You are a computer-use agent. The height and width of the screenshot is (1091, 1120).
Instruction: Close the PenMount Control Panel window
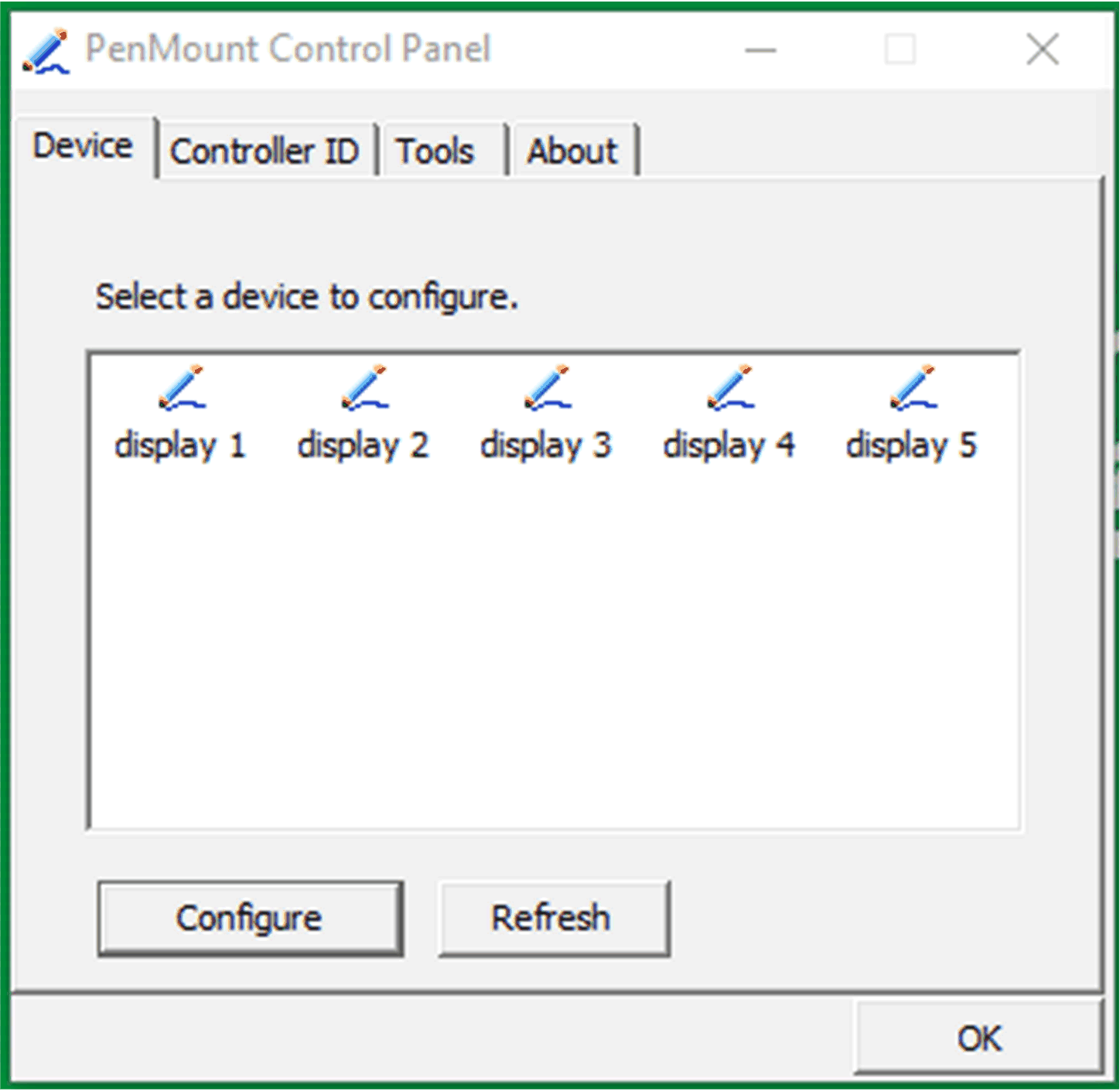click(1042, 51)
